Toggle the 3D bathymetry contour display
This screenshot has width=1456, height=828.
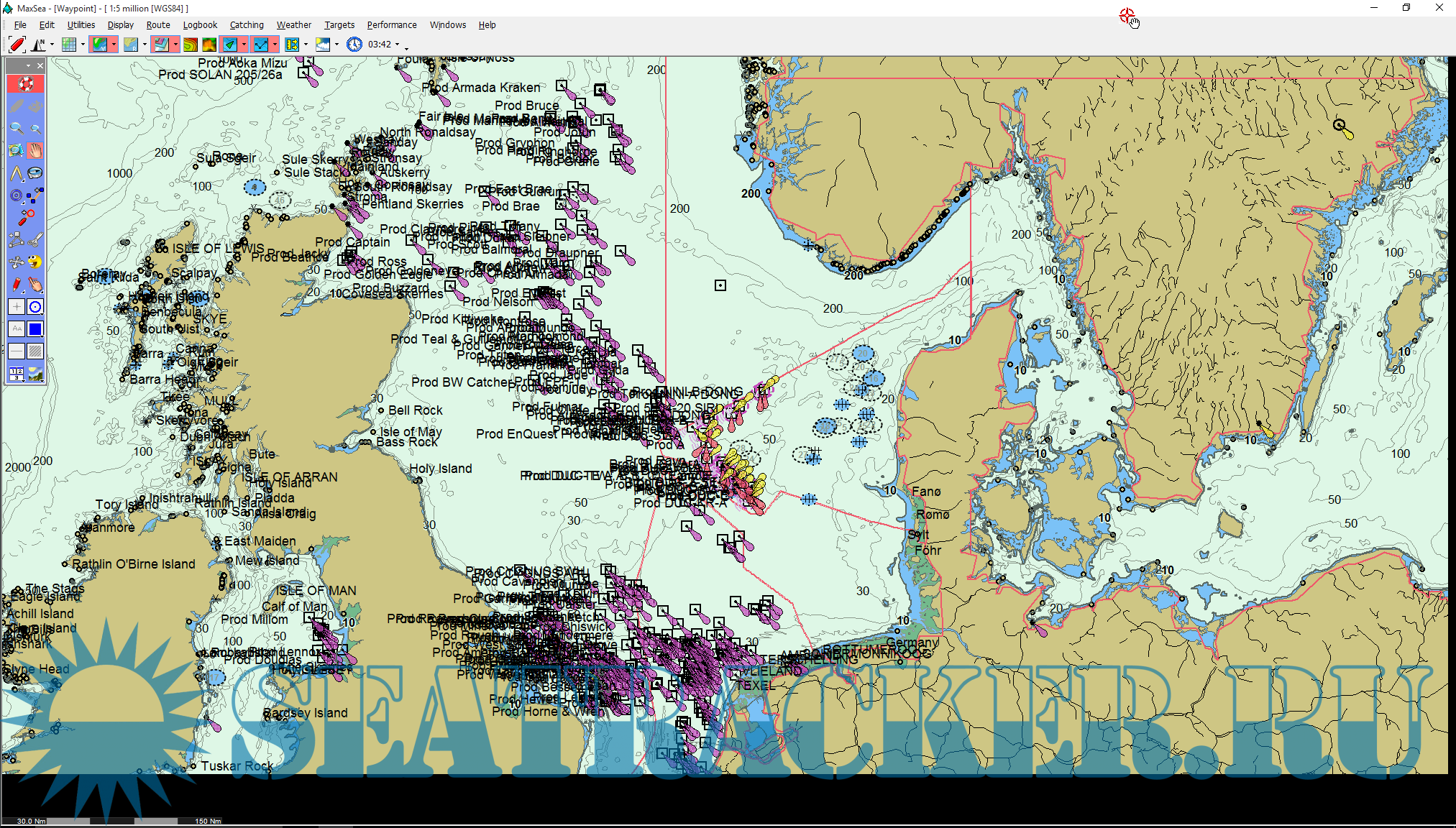point(190,45)
